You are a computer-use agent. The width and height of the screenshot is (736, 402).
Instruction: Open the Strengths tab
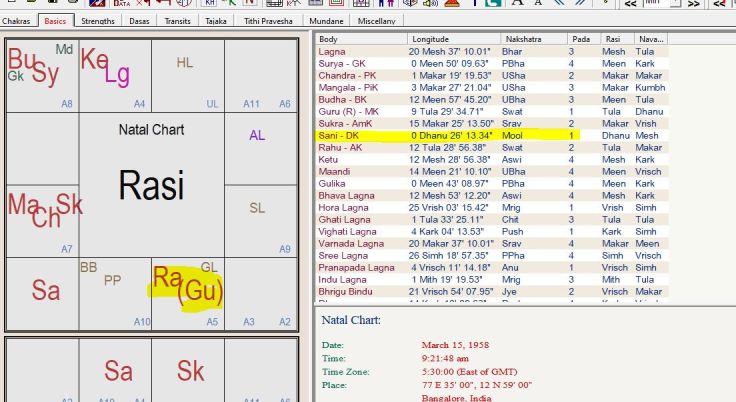(98, 20)
